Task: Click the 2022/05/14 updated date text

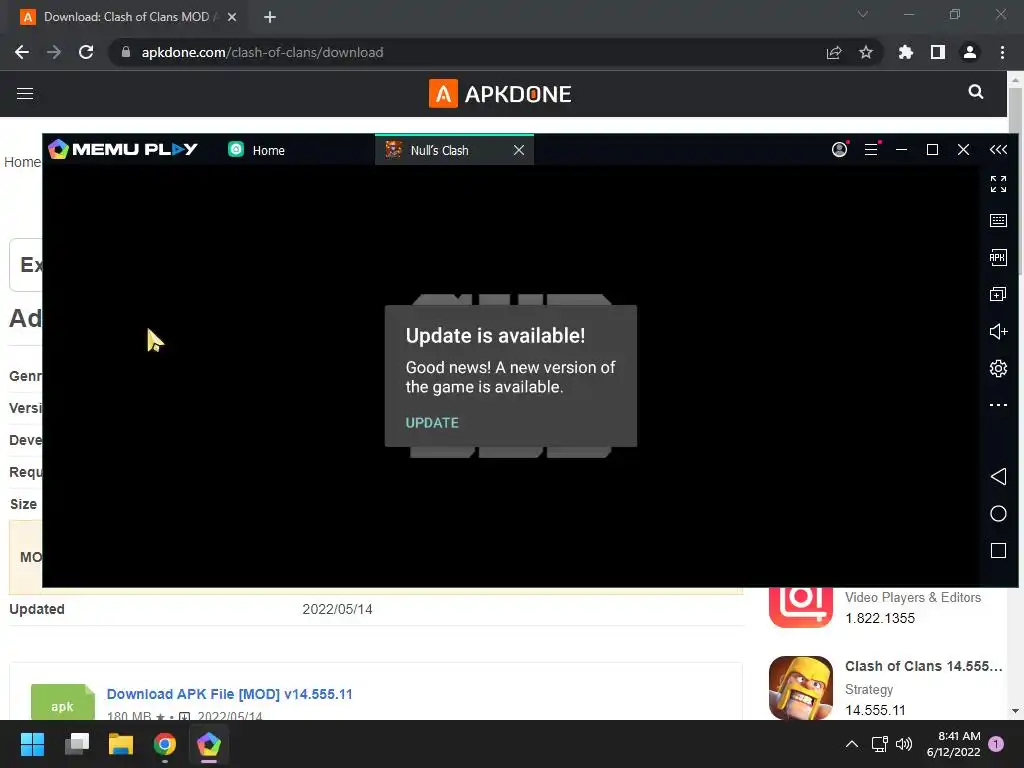Action: coord(337,609)
